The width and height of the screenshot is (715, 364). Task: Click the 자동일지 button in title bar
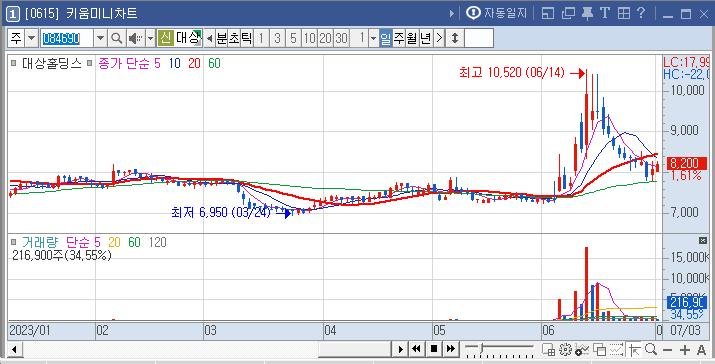coord(497,13)
